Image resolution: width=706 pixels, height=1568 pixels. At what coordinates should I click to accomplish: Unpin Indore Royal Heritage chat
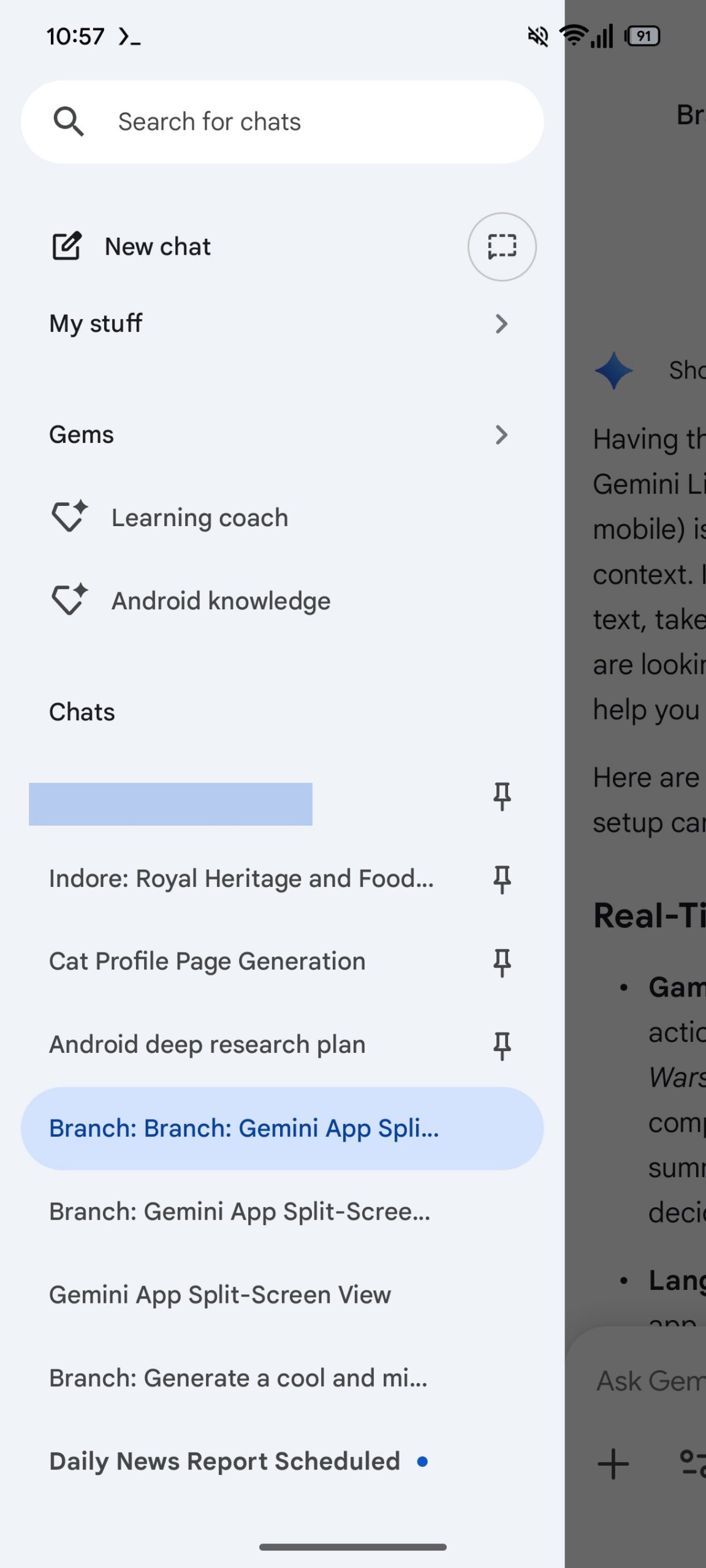pos(502,879)
